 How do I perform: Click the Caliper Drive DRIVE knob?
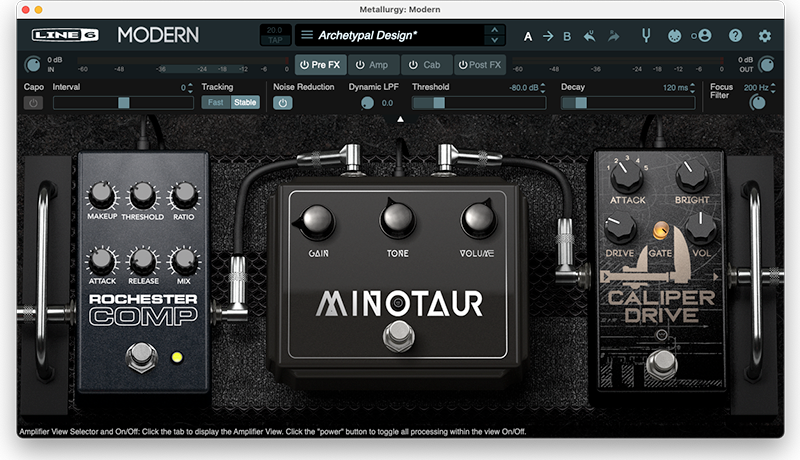coord(620,228)
